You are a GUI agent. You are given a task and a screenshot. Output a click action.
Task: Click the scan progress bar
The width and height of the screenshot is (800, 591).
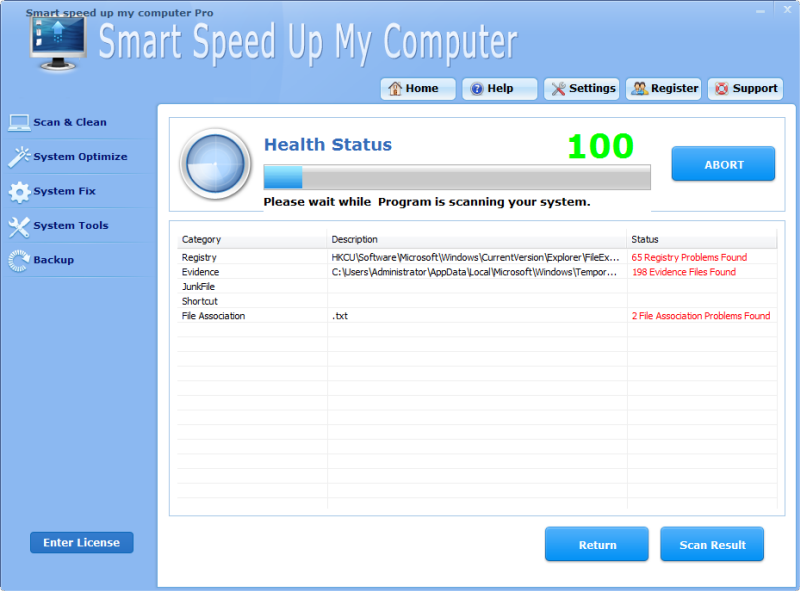click(457, 177)
